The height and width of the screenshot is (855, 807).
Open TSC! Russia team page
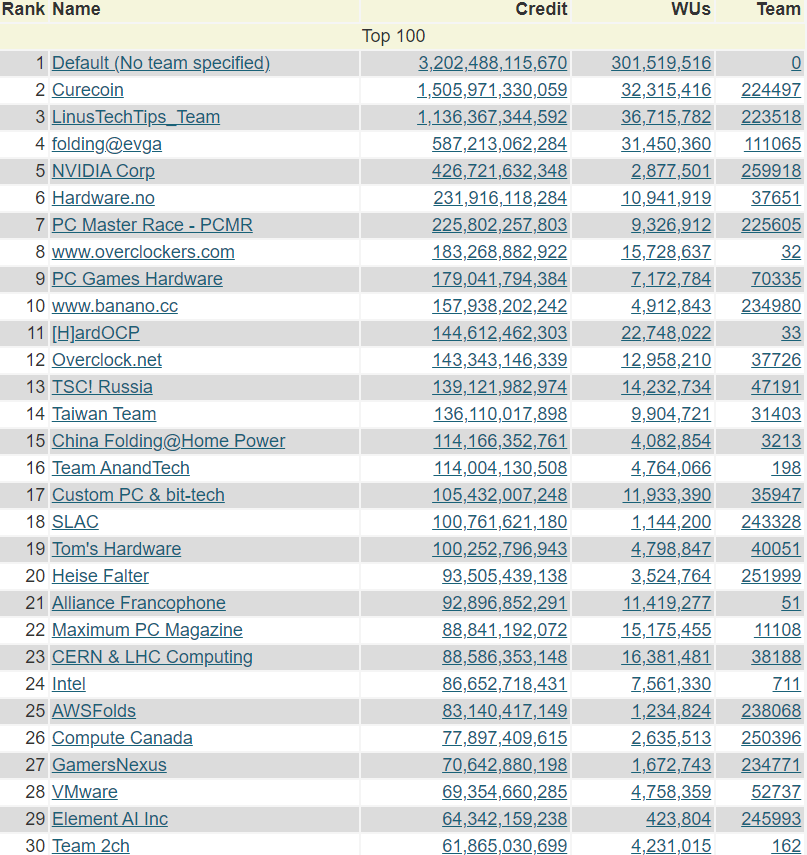(x=102, y=387)
